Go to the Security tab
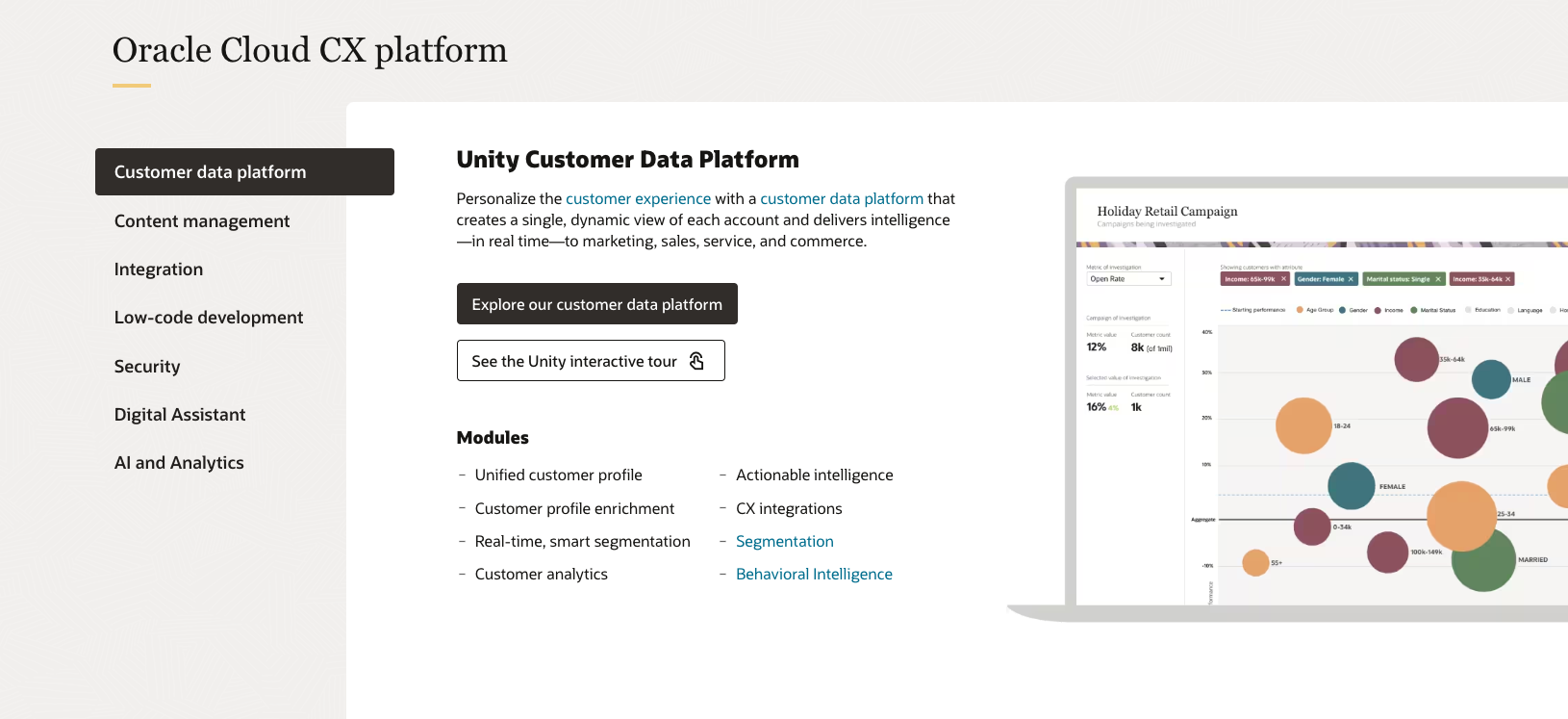The height and width of the screenshot is (719, 1568). [147, 367]
